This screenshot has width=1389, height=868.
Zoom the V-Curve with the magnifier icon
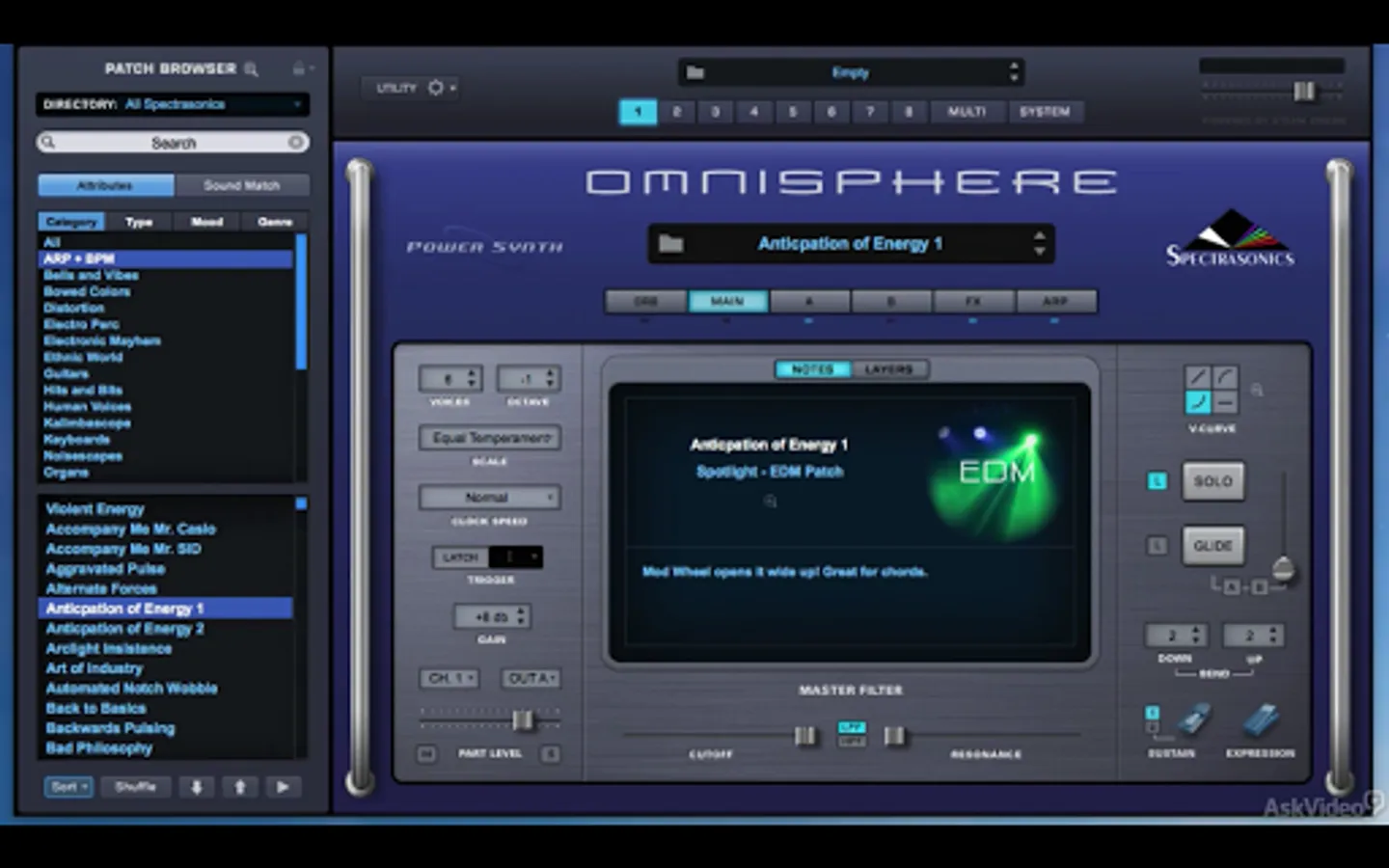1257,391
